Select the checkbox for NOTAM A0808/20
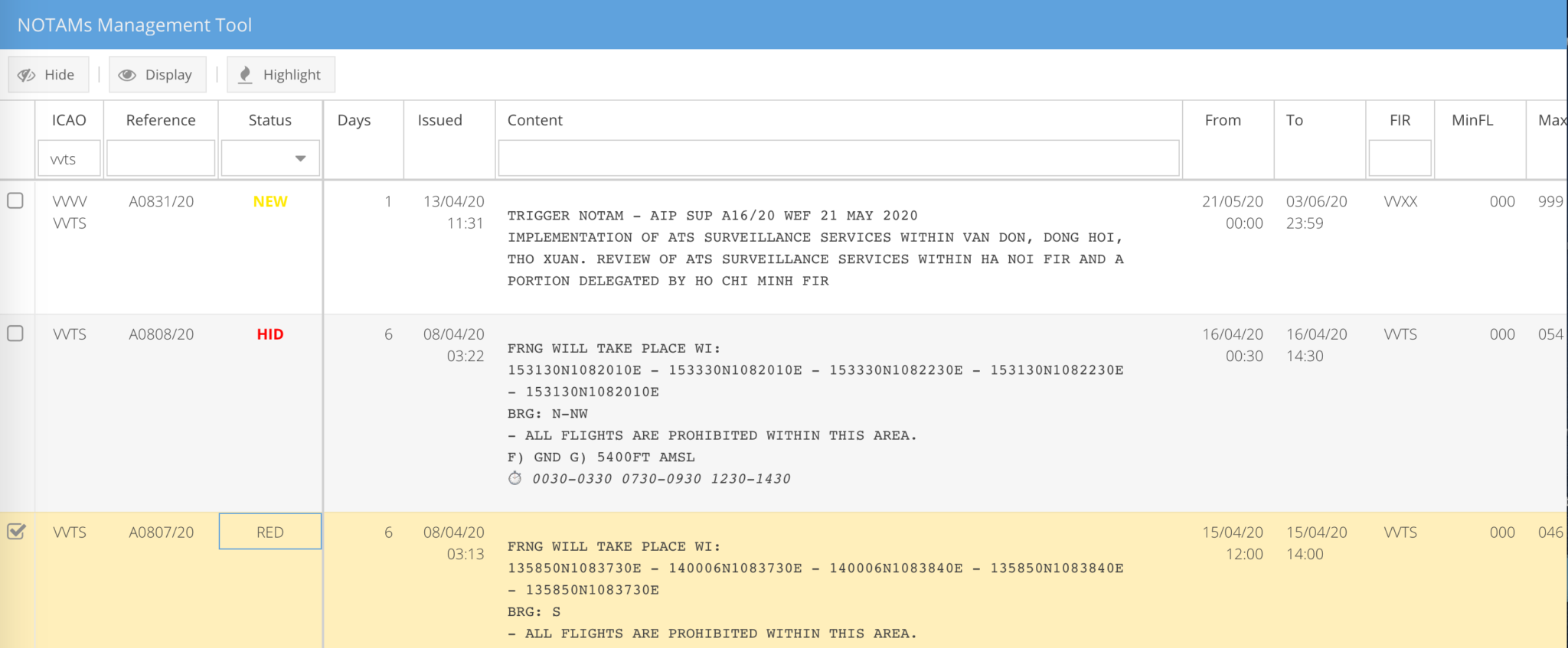Screen dimensions: 1568x648 15,334
